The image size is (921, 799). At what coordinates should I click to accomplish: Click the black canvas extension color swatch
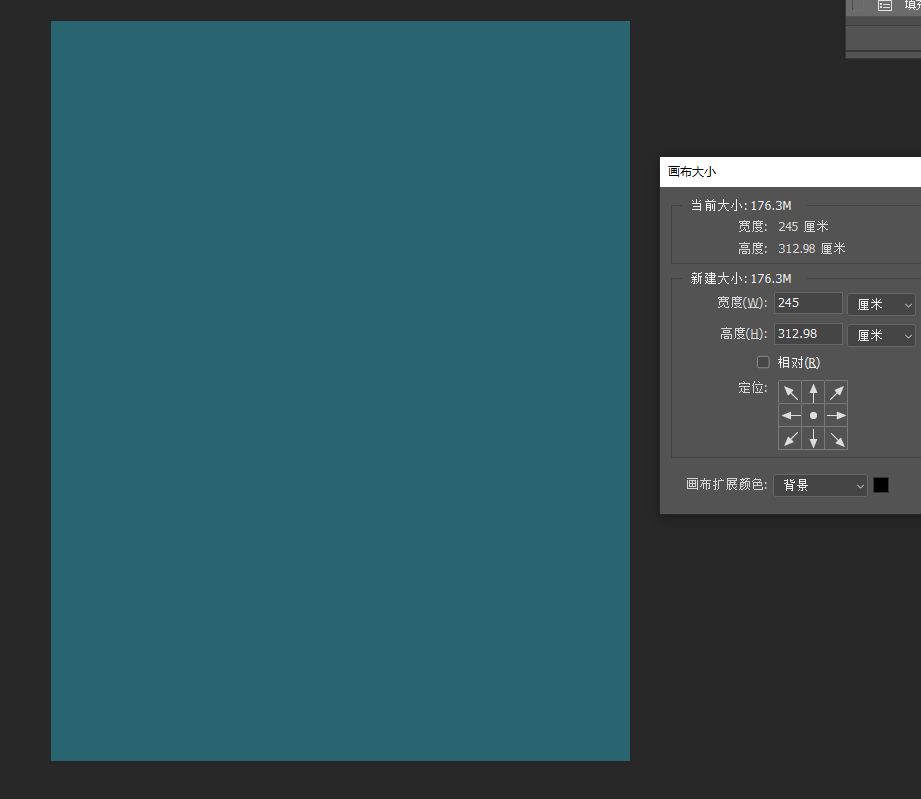tap(880, 485)
